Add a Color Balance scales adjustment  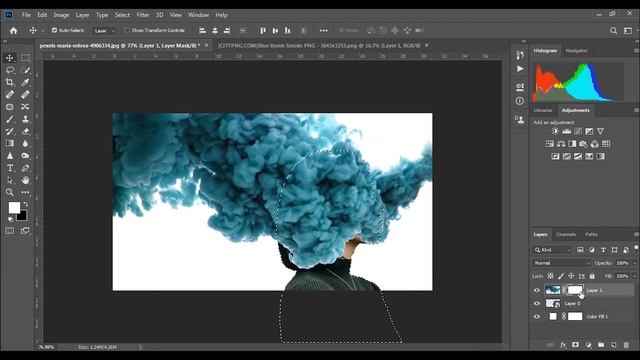click(x=561, y=144)
